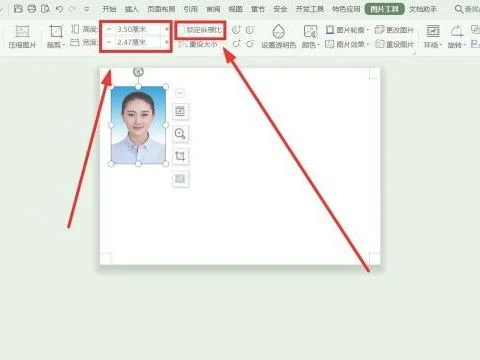Toggle the Lock Aspect Ratio (锁定纵横比) checkbox
Screen dimensions: 480x360
click(x=182, y=30)
